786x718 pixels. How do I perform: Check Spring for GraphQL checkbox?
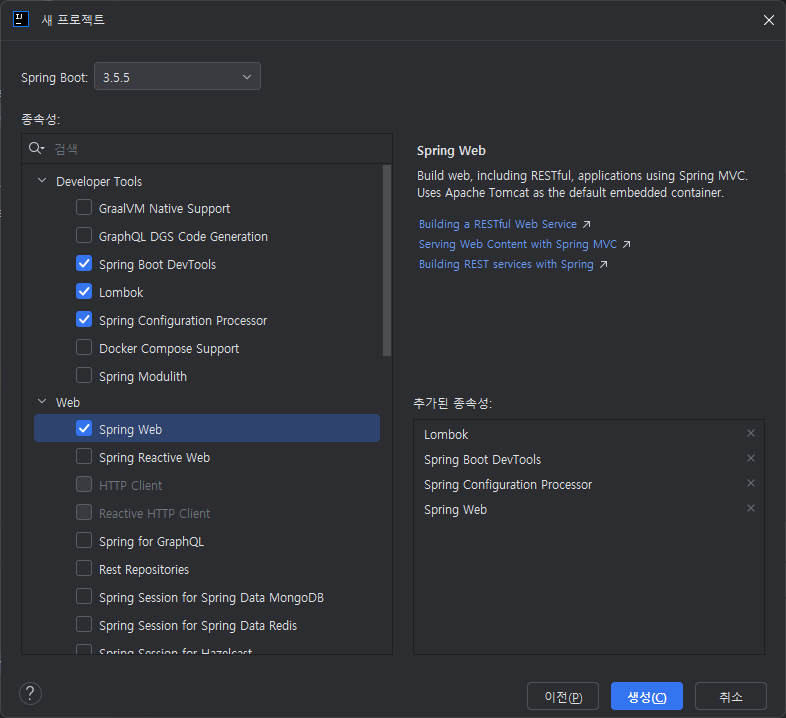[84, 541]
